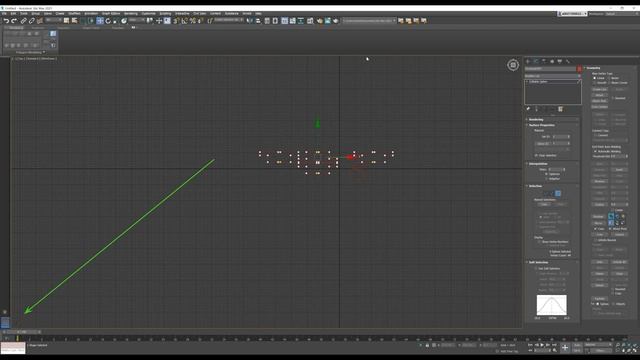Switch to Create command panel tab
Screen dimensions: 640x360
click(x=528, y=61)
